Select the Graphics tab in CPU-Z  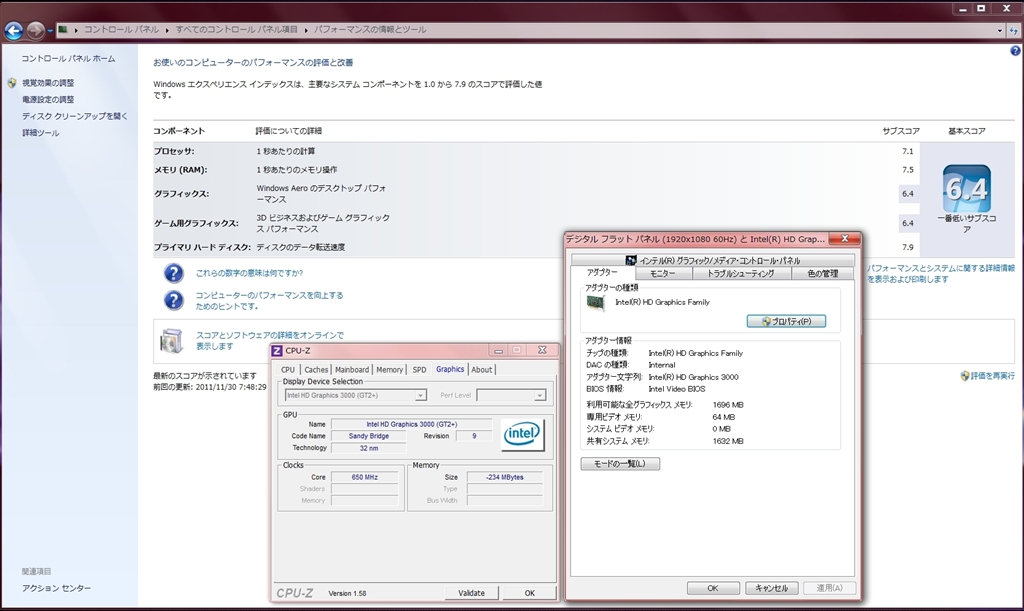click(450, 369)
